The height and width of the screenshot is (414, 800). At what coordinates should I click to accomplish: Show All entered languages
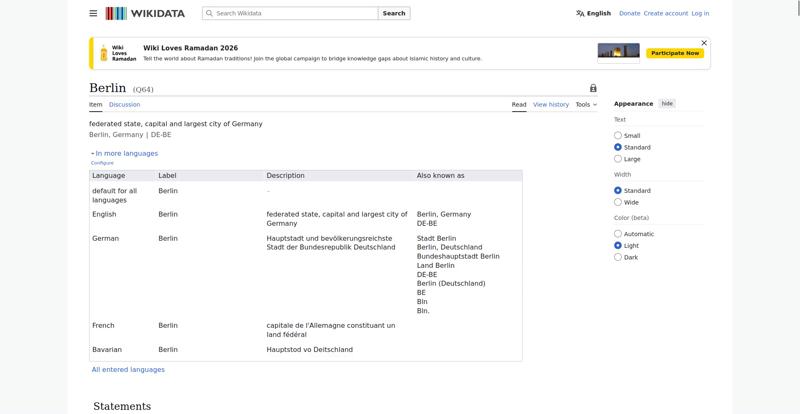point(128,369)
